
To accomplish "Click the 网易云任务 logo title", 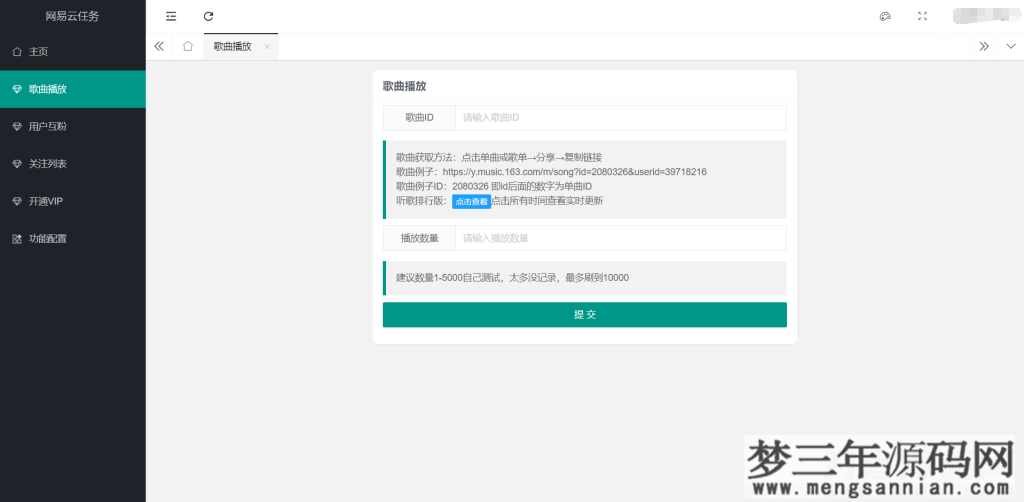I will coord(72,16).
